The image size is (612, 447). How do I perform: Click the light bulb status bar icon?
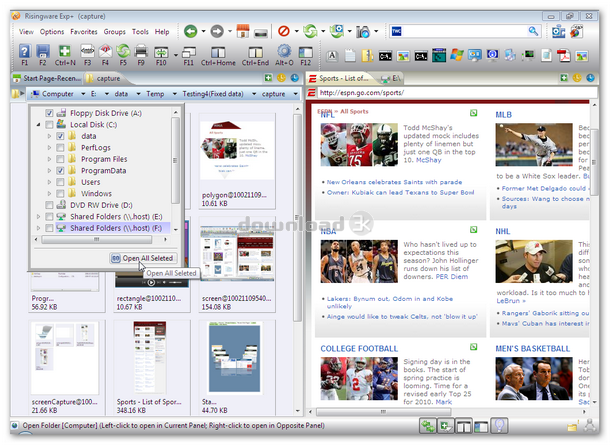[498, 427]
